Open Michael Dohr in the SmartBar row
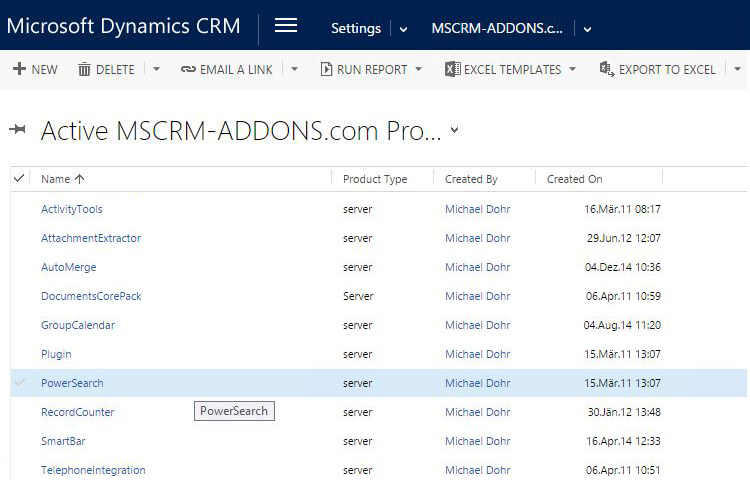This screenshot has width=750, height=488. [477, 441]
